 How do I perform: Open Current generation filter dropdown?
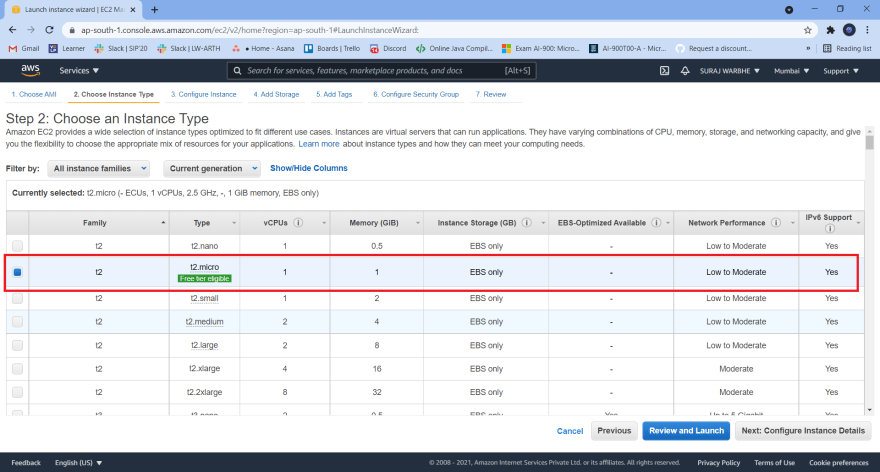point(212,168)
